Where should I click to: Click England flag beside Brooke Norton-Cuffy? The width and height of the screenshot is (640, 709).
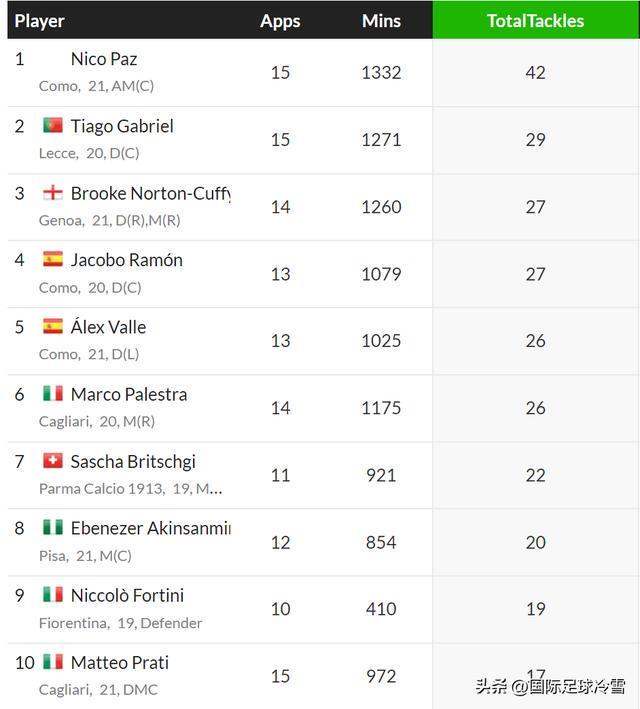pyautogui.click(x=53, y=193)
